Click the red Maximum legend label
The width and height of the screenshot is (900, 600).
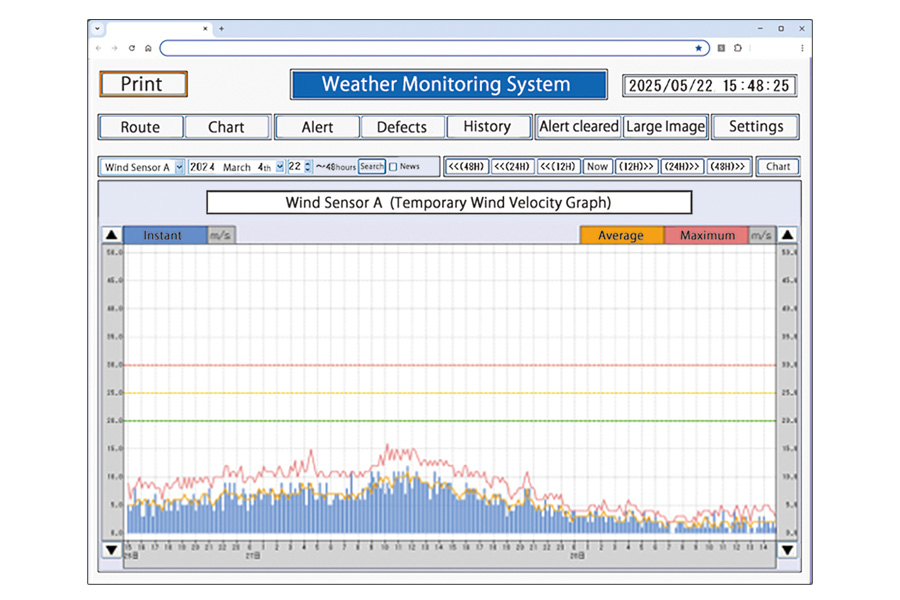707,235
